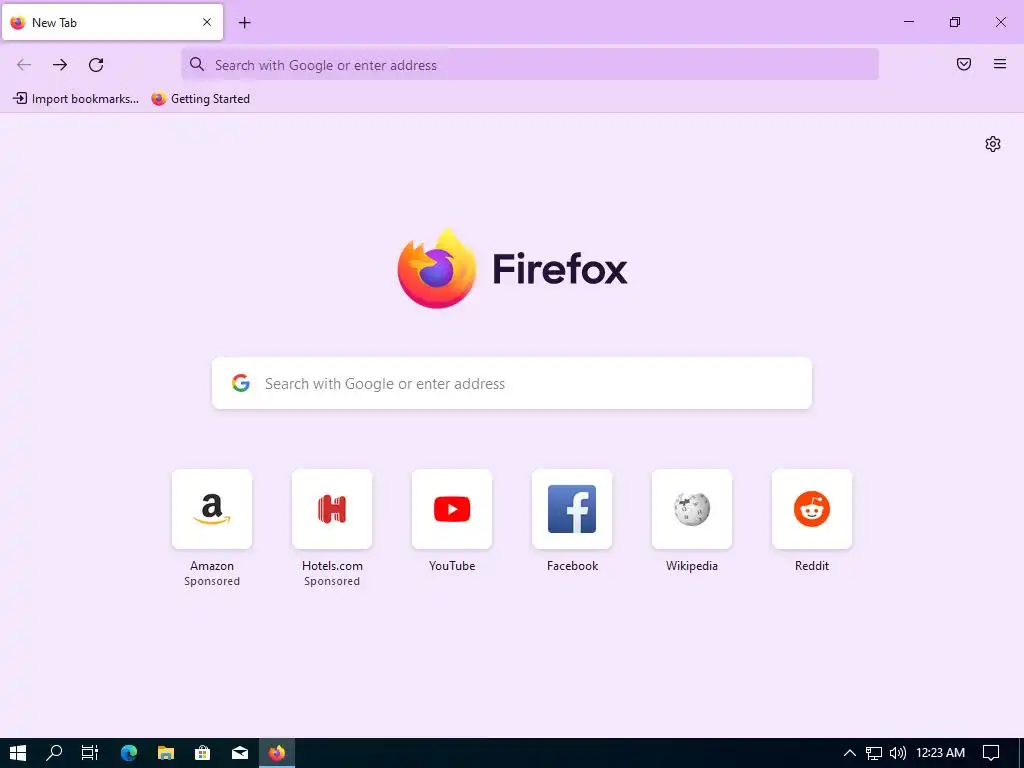Open the Facebook shortcut tile
Viewport: 1024px width, 768px height.
(572, 509)
